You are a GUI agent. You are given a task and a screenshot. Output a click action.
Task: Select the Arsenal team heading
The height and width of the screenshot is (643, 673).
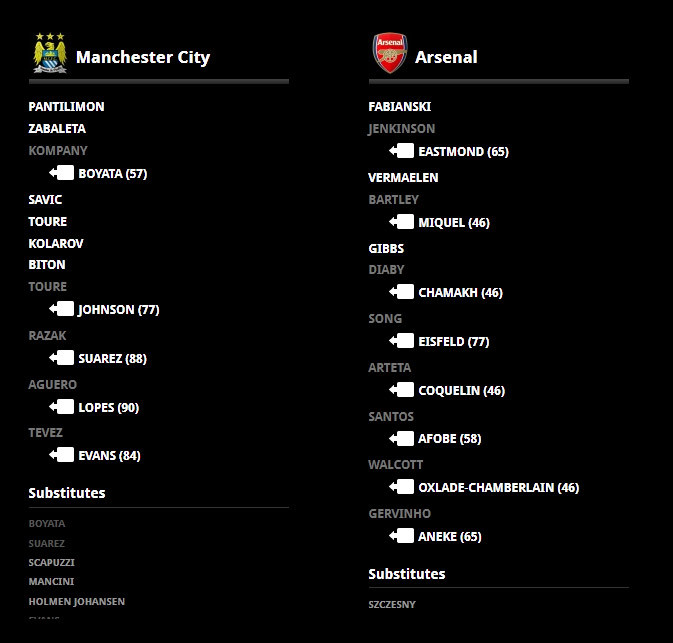(446, 57)
